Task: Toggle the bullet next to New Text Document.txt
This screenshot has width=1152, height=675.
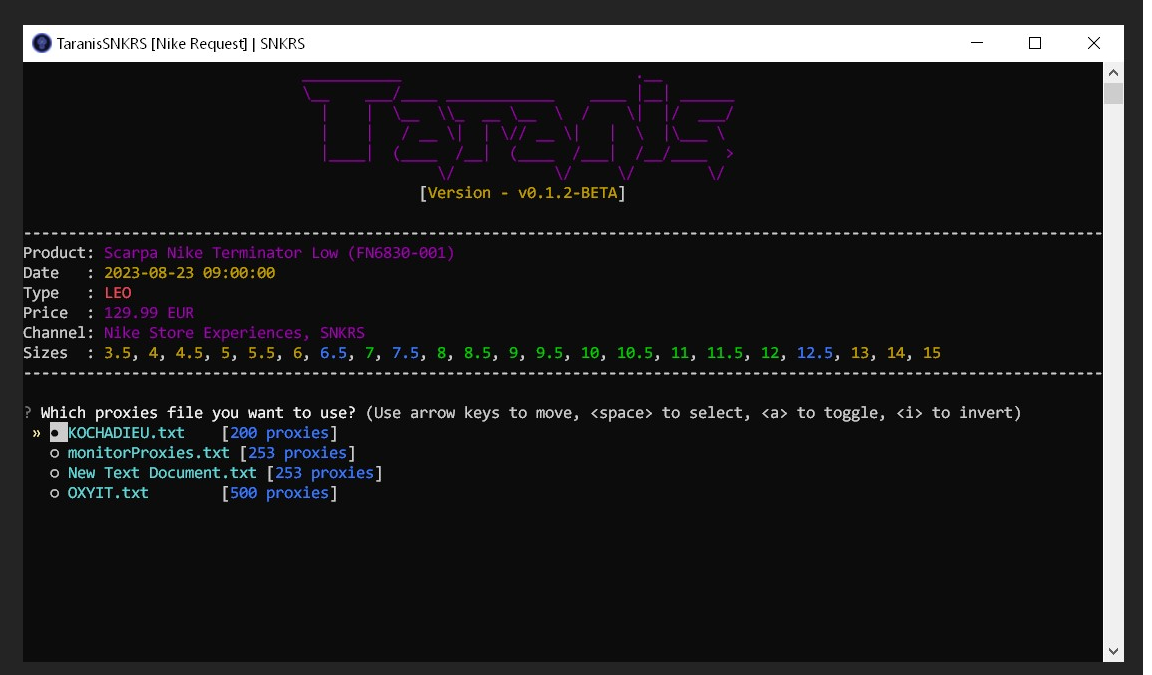Action: pos(56,473)
